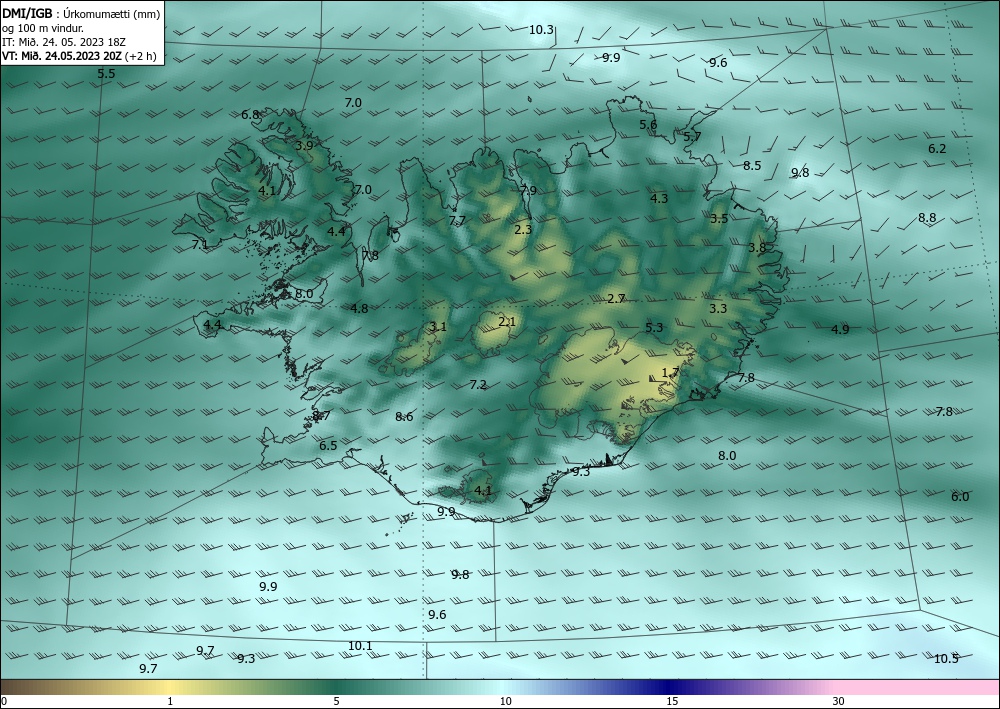Viewport: 1000px width, 709px height.
Task: Select the 'og 100 m vindur.' legend line
Action: 42,28
